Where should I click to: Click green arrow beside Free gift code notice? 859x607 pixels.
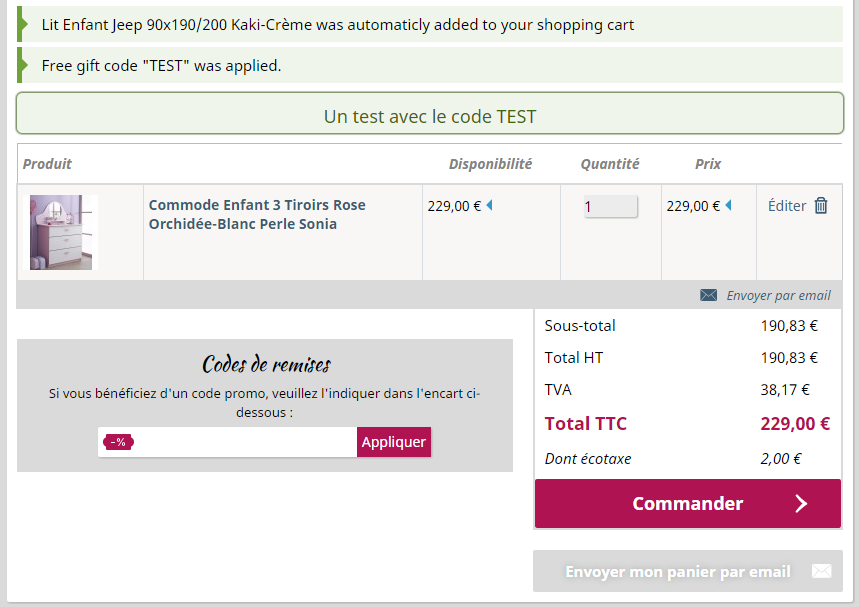point(22,65)
